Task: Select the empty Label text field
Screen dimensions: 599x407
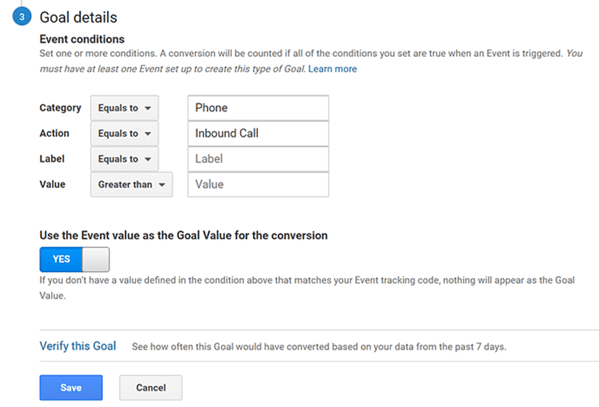Action: 258,159
